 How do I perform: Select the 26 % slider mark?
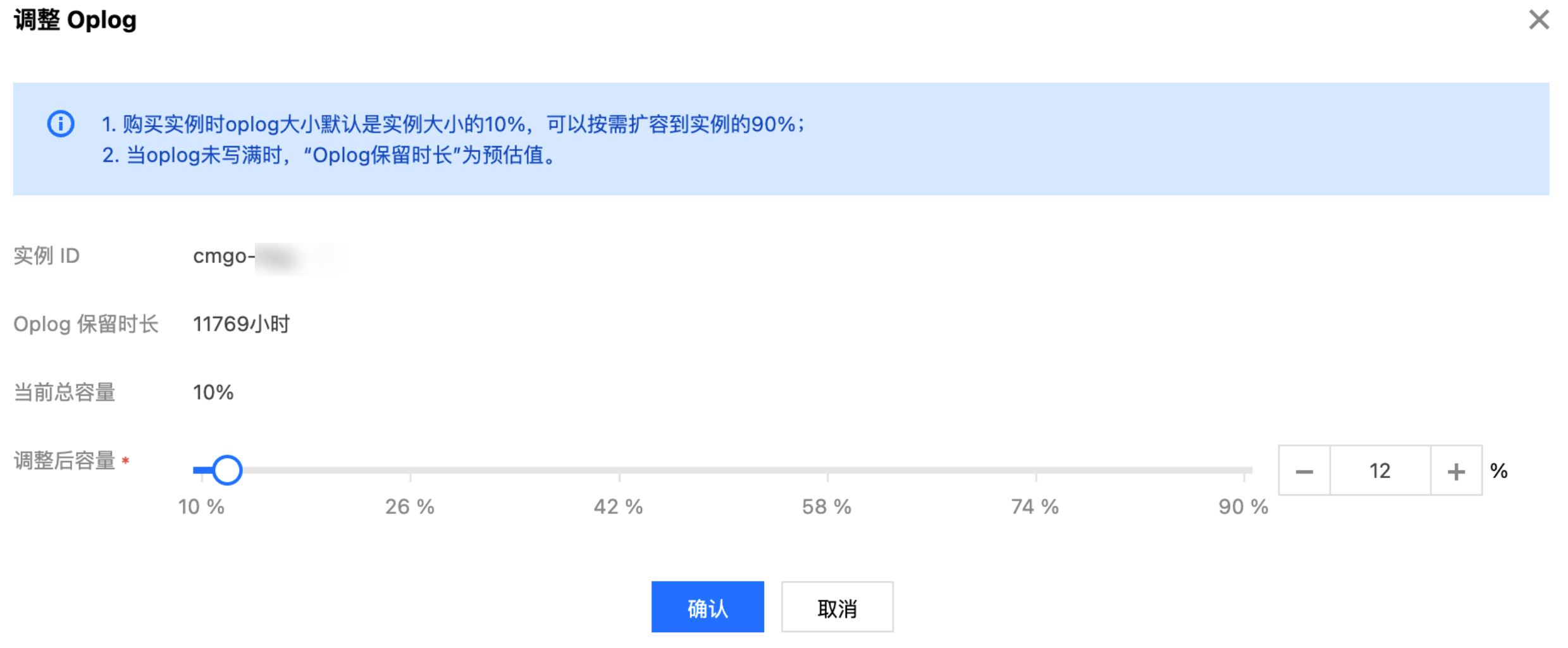click(x=410, y=506)
